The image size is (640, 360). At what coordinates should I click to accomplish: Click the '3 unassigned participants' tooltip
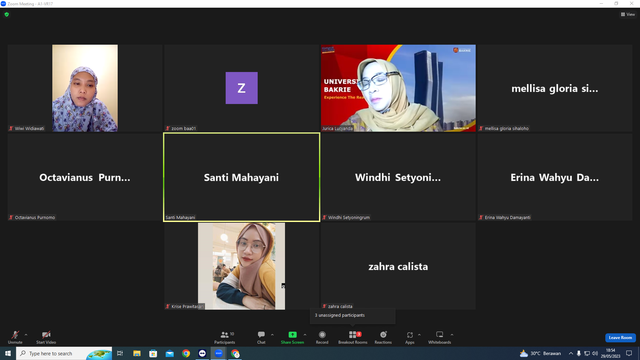352,316
